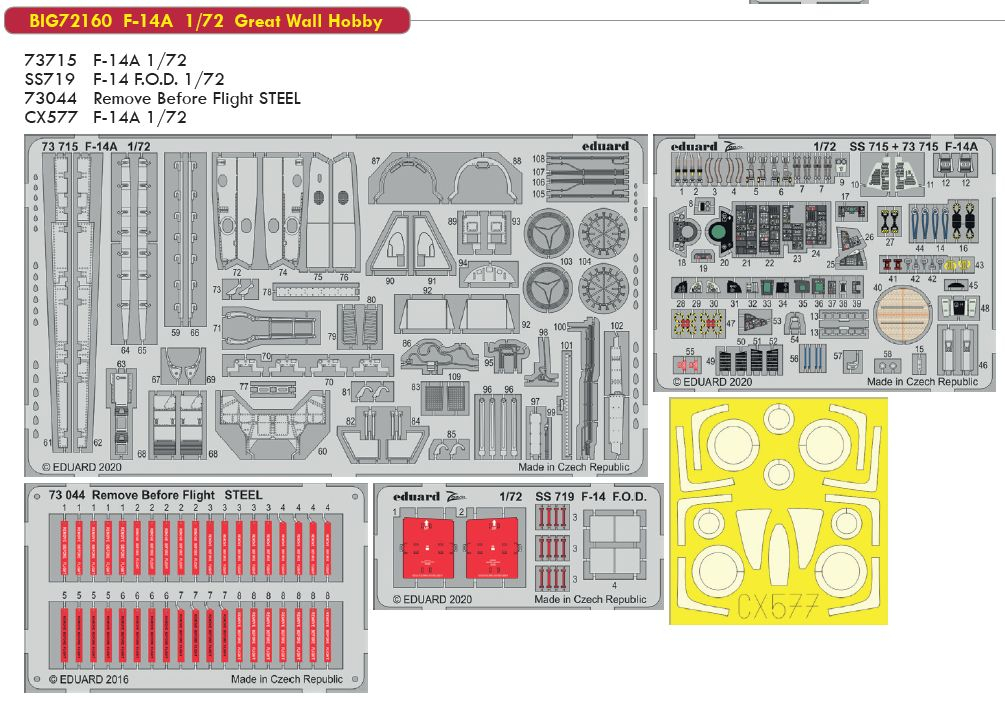Select the '73044 Remove Before Flight STEEL' line

(162, 99)
